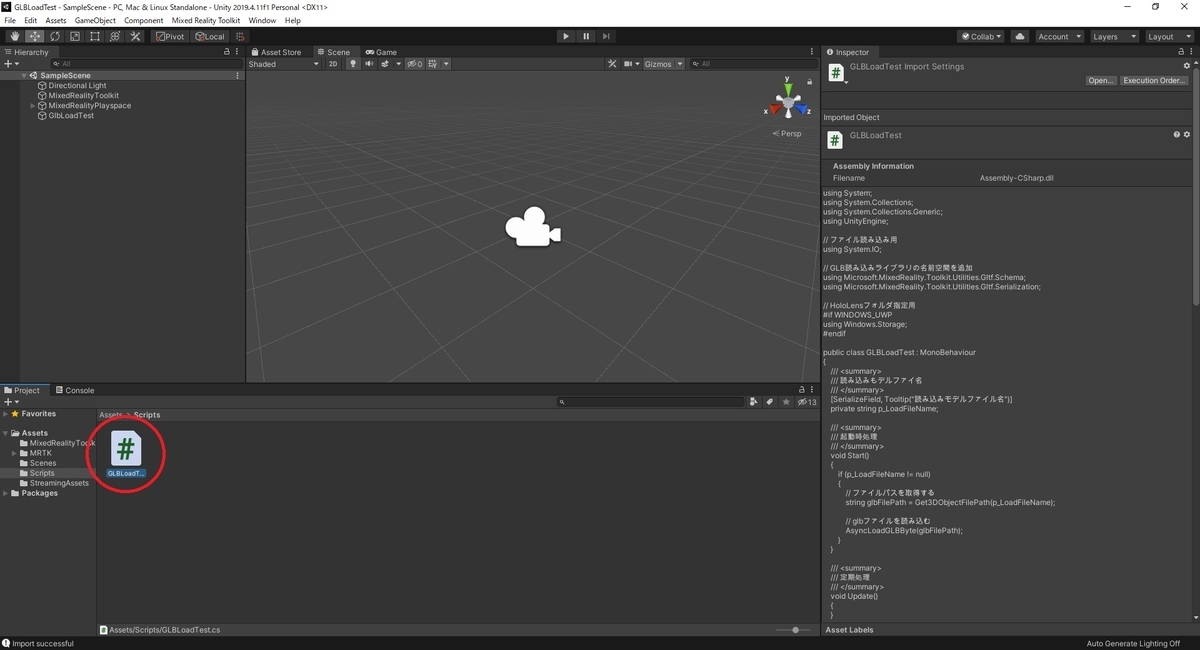Open help for GLBLoadTest script
1200x650 pixels.
[1177, 134]
